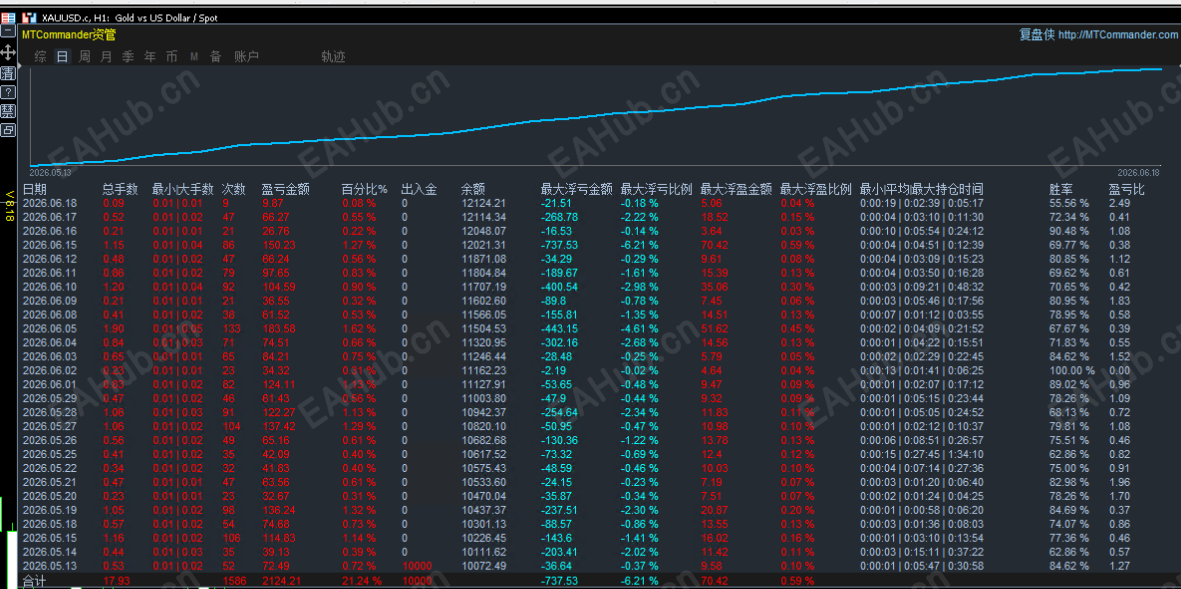Click the 最大浮亏金额 column header
Image resolution: width=1181 pixels, height=589 pixels.
coord(577,189)
